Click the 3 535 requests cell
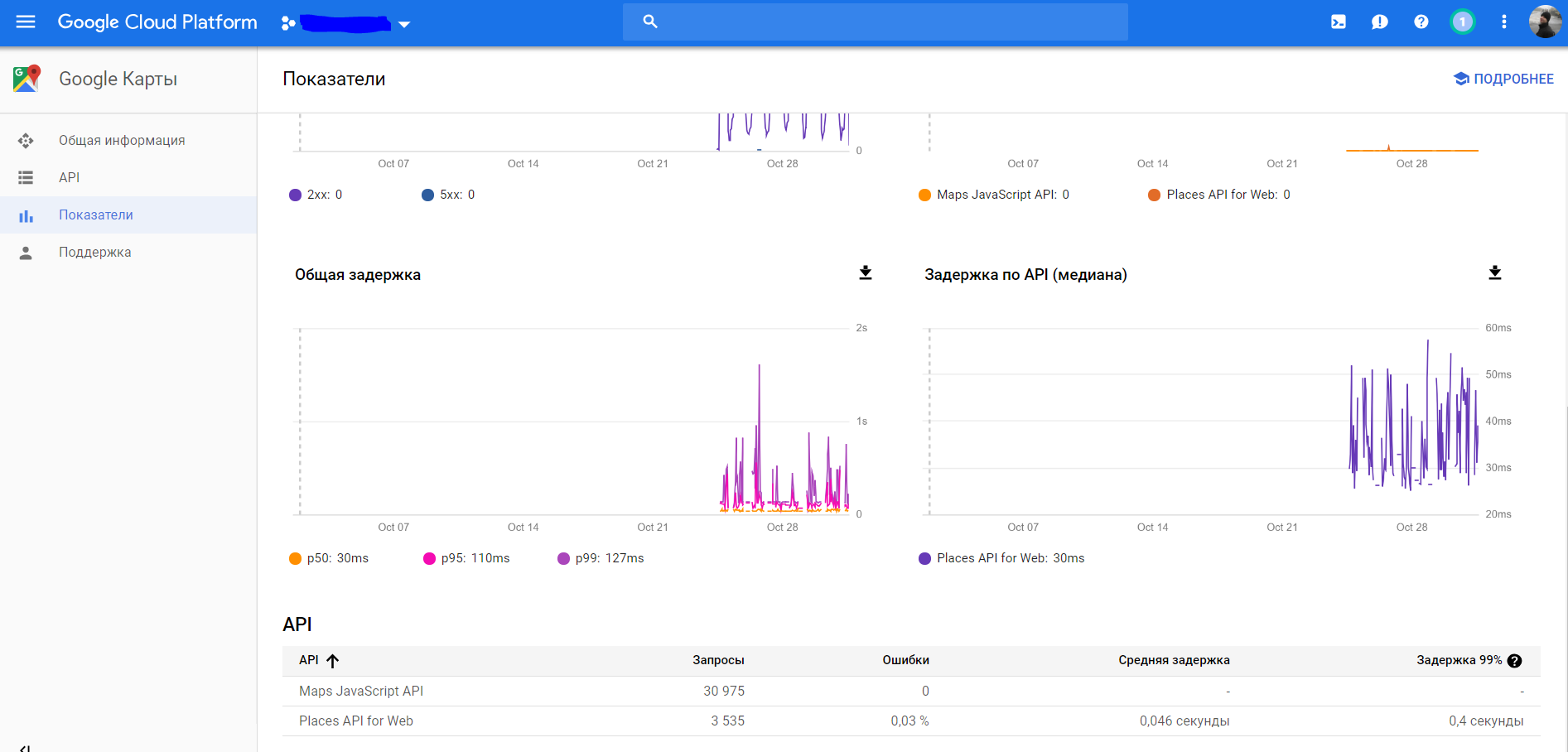The height and width of the screenshot is (752, 1568). (x=727, y=721)
